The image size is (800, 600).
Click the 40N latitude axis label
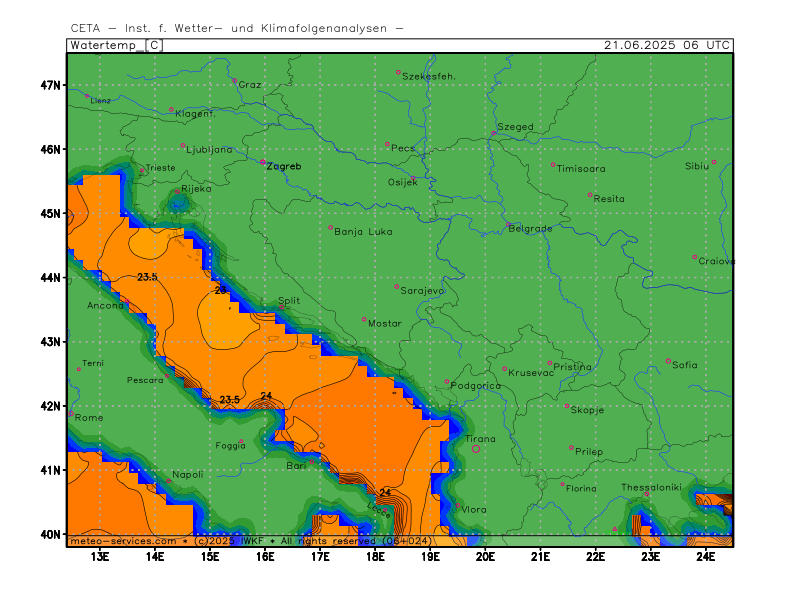51,534
